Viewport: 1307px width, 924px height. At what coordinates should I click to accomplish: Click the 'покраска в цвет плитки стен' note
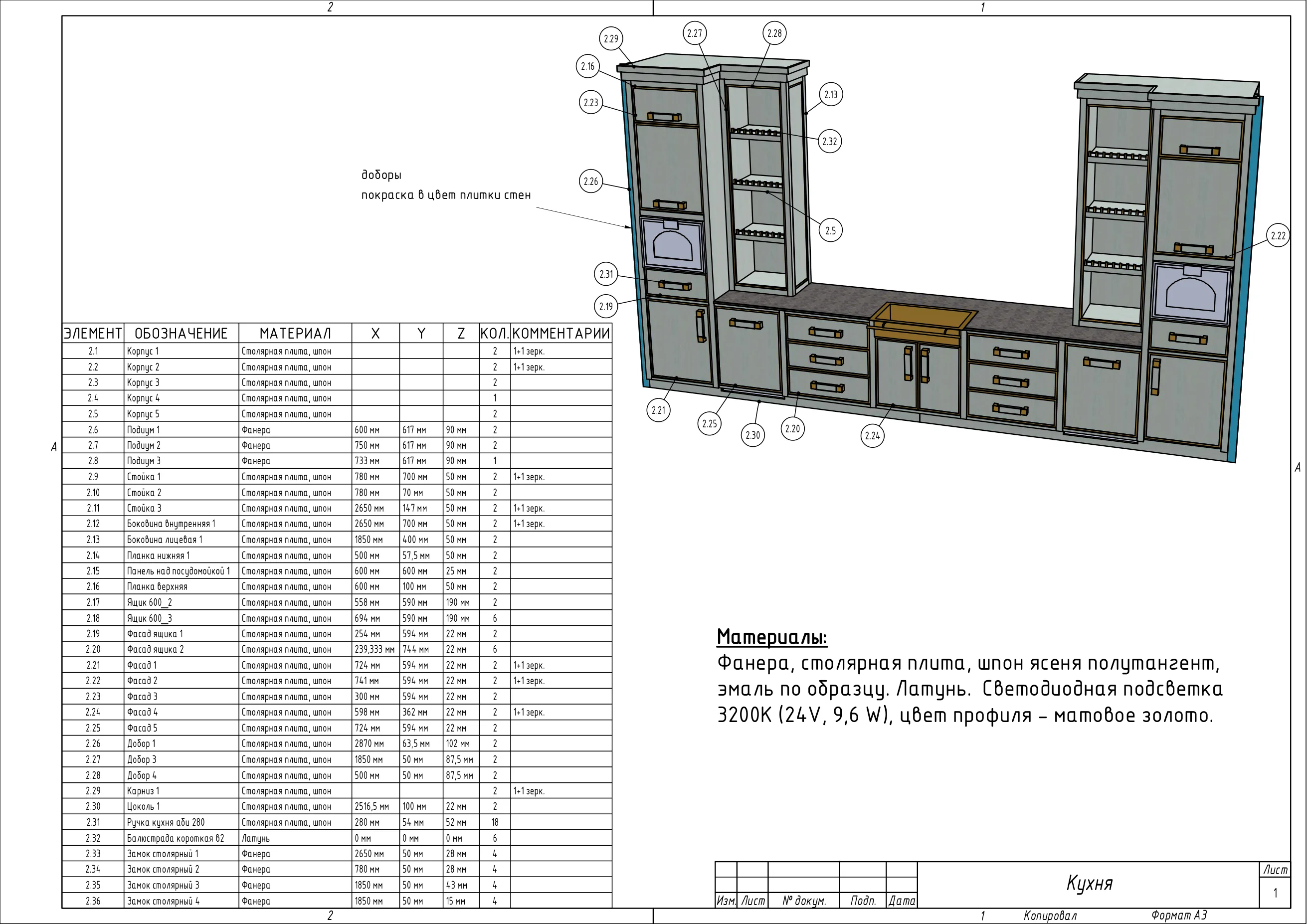point(446,194)
